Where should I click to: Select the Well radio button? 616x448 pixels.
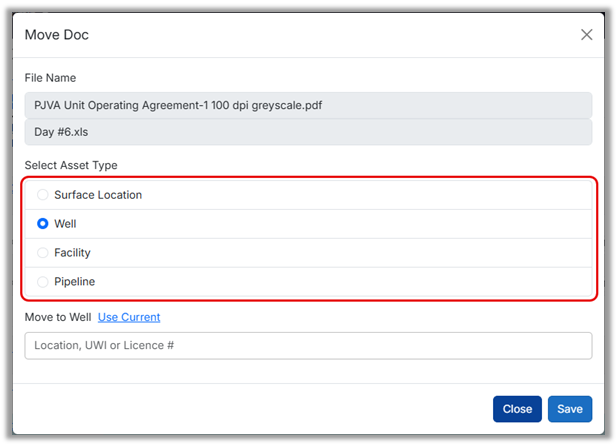coord(42,224)
